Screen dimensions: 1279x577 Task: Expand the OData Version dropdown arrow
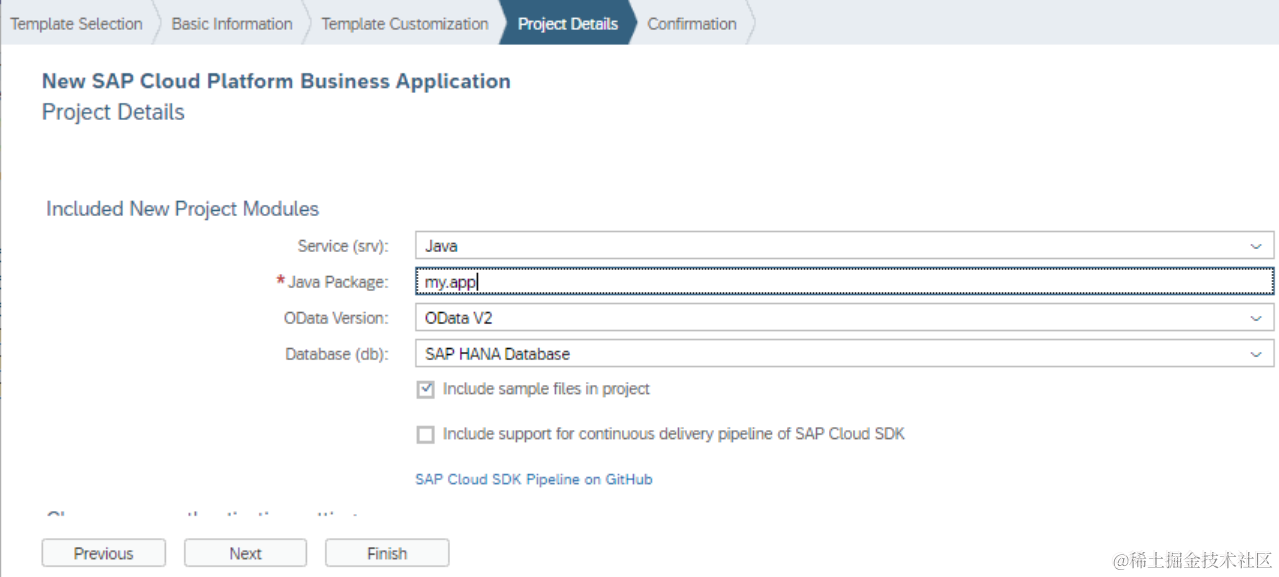tap(1255, 318)
